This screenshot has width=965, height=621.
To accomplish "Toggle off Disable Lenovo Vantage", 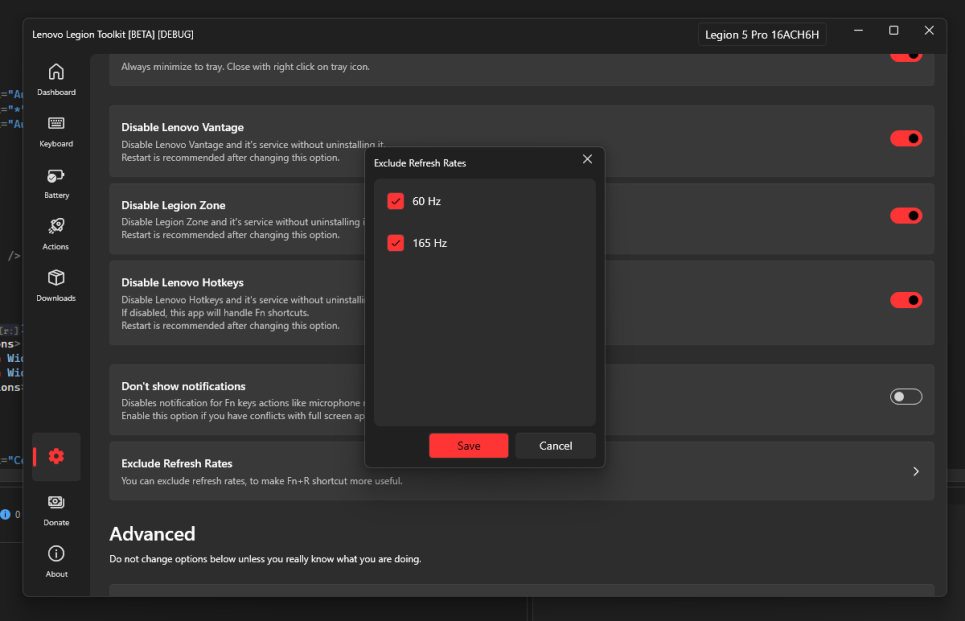I will 905,138.
